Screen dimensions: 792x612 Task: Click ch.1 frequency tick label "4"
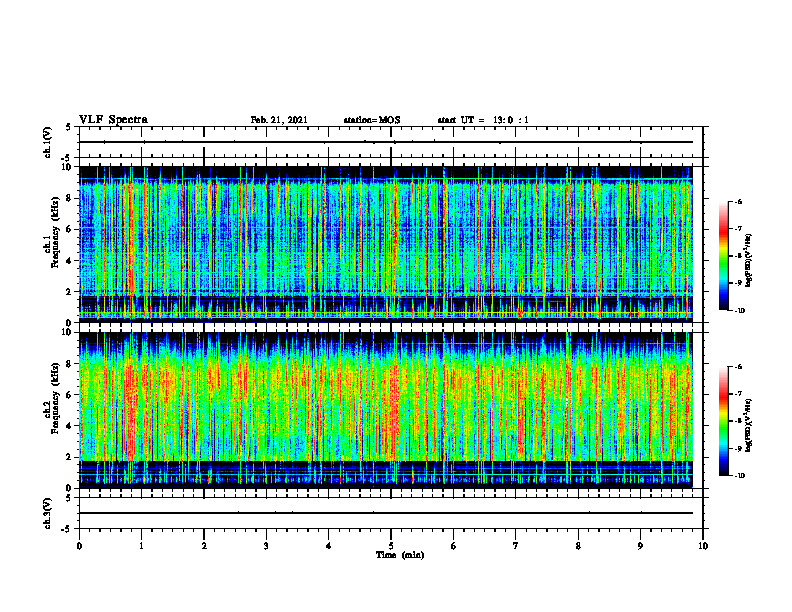coord(69,261)
